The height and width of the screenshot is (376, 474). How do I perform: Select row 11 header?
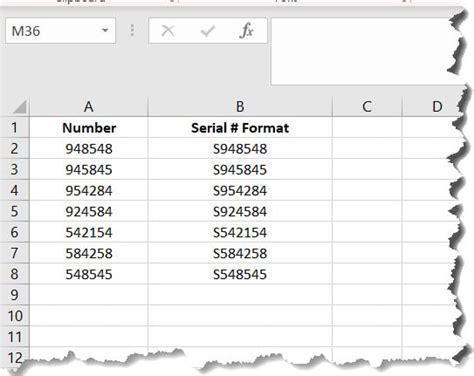(x=14, y=337)
